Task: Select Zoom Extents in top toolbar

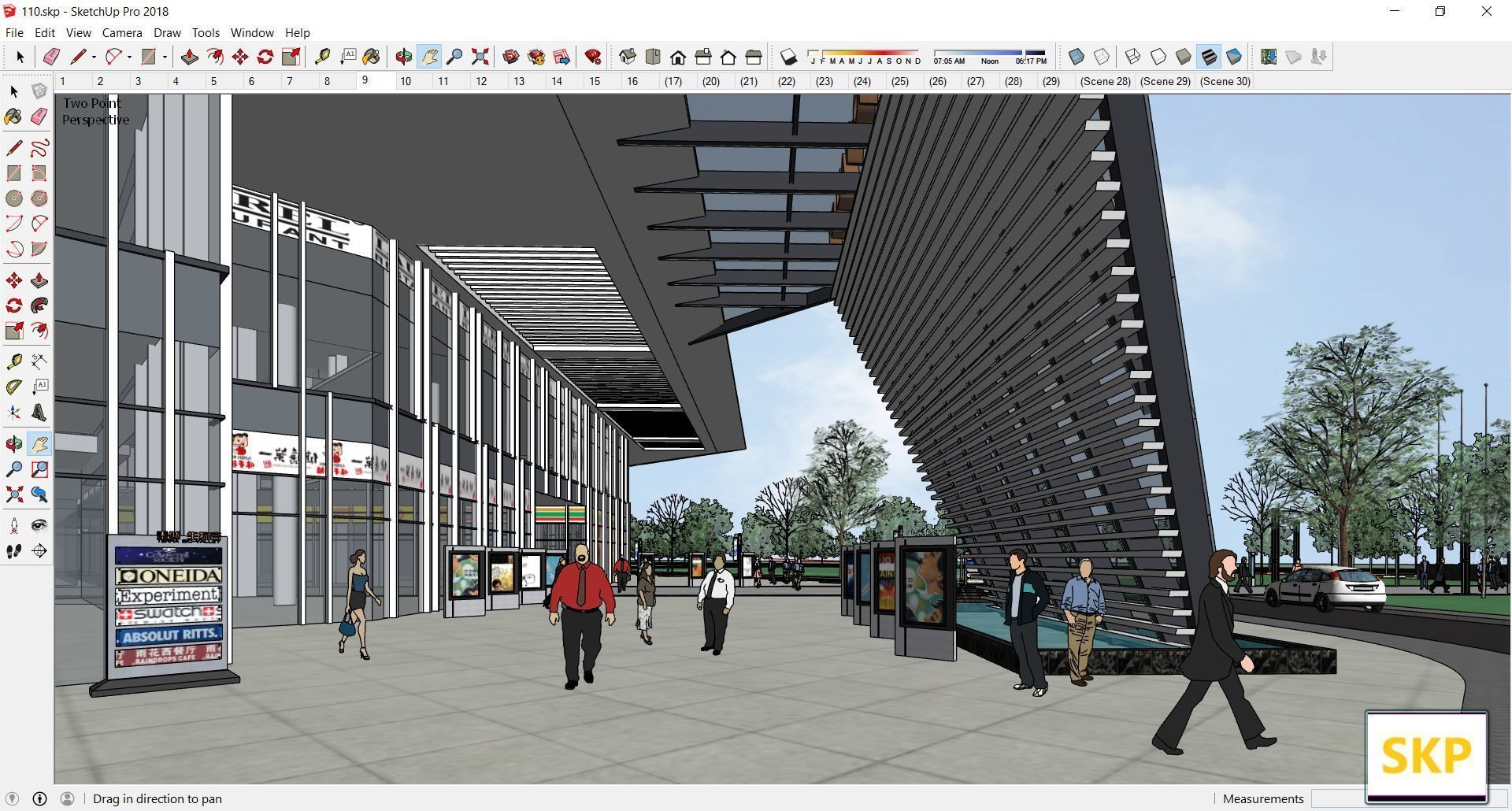Action: pos(480,57)
